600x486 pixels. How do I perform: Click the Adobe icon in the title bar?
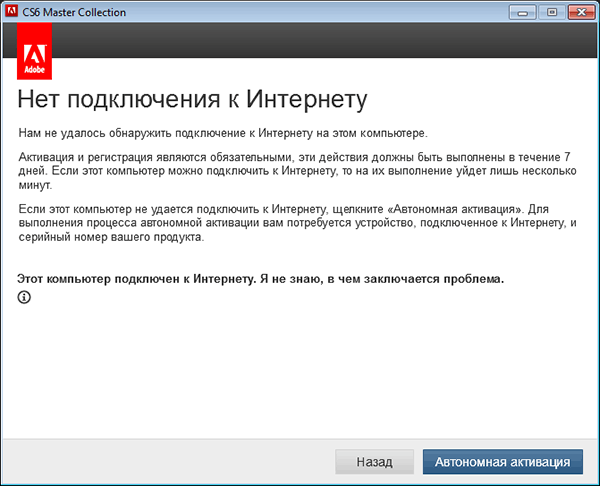point(11,11)
